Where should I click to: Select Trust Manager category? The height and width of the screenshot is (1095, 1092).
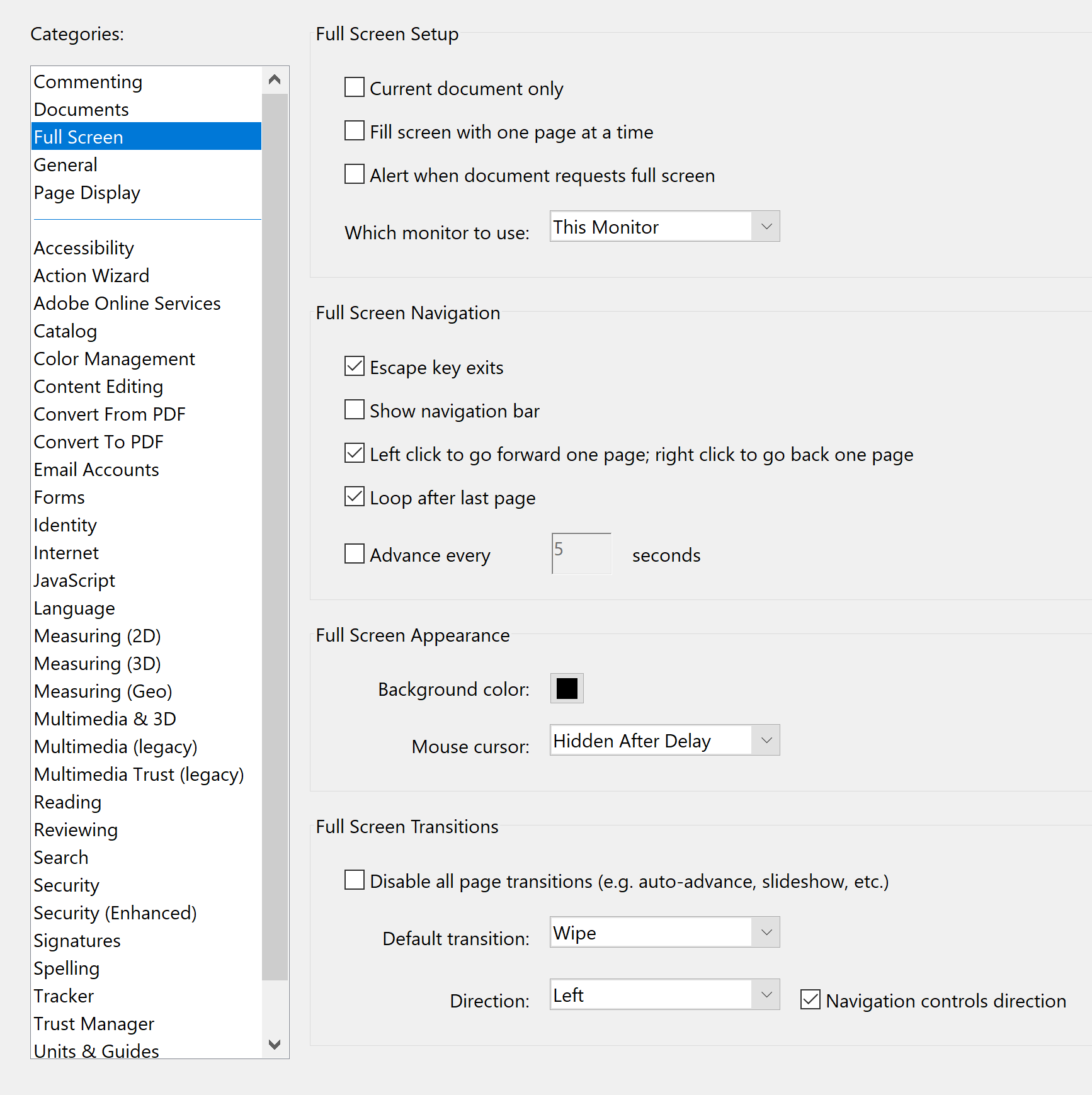[146, 1024]
